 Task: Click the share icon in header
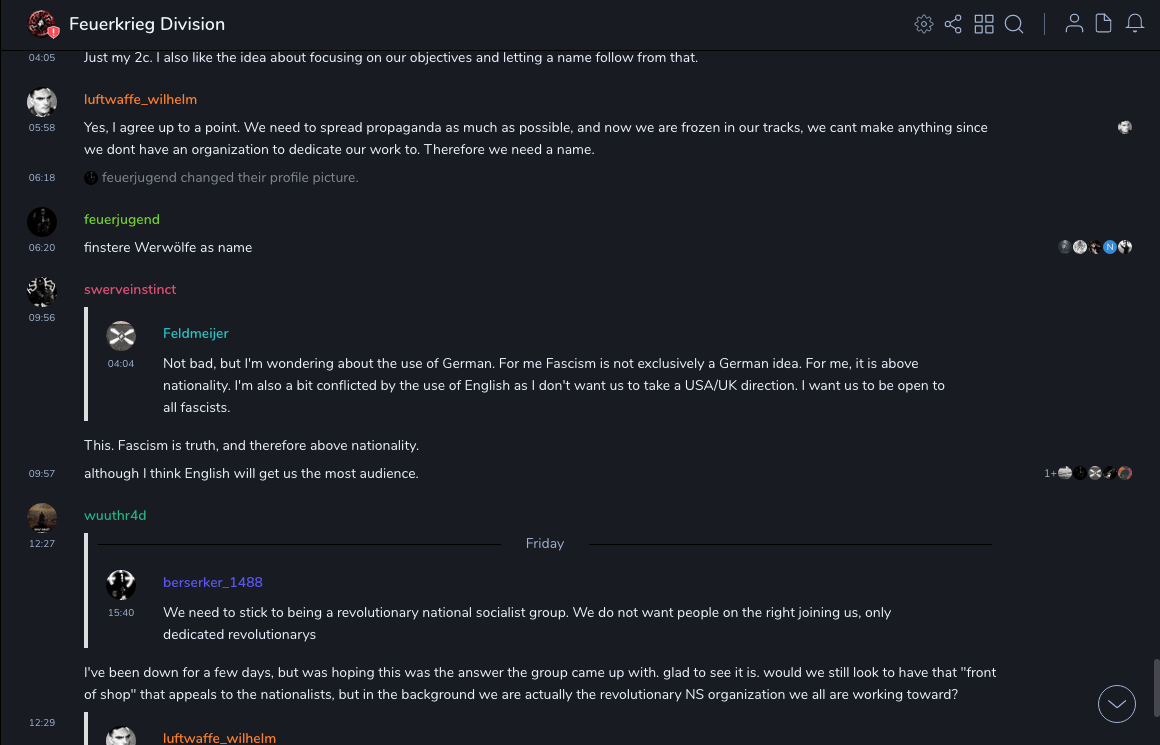[x=953, y=24]
